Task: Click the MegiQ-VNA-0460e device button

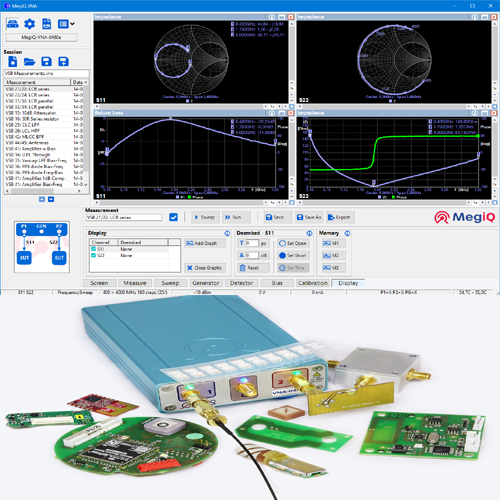Action: [x=41, y=37]
